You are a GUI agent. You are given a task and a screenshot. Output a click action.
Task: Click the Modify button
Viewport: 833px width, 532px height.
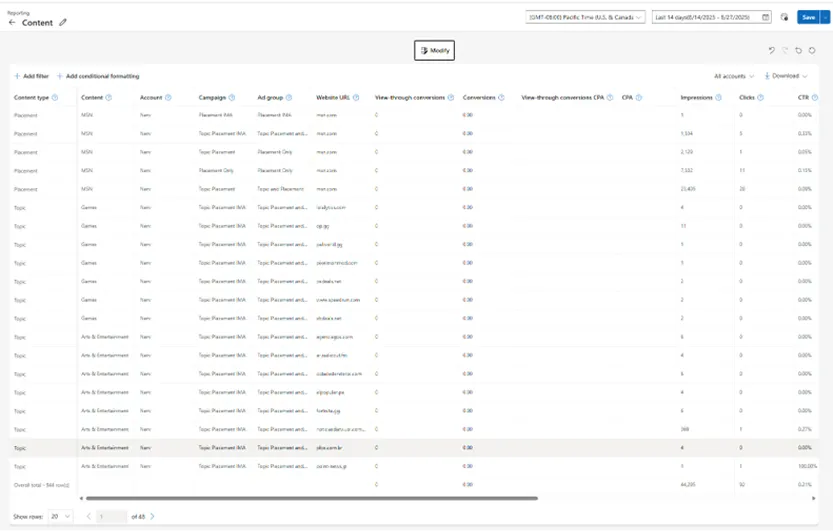click(435, 50)
